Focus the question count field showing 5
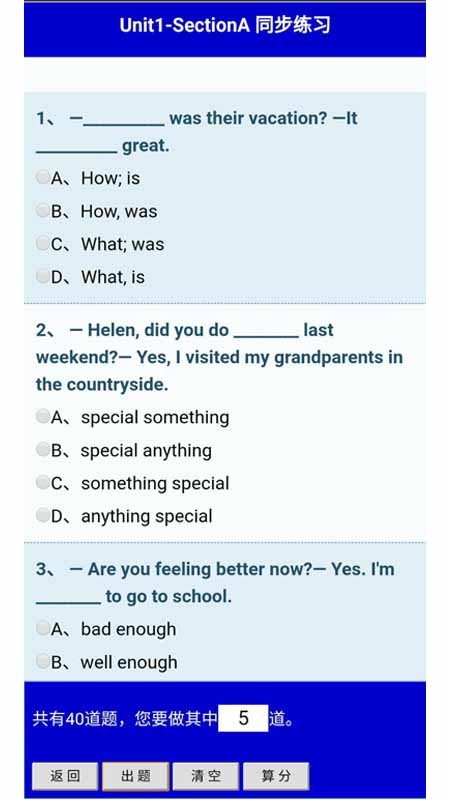Image resolution: width=450 pixels, height=800 pixels. 243,718
